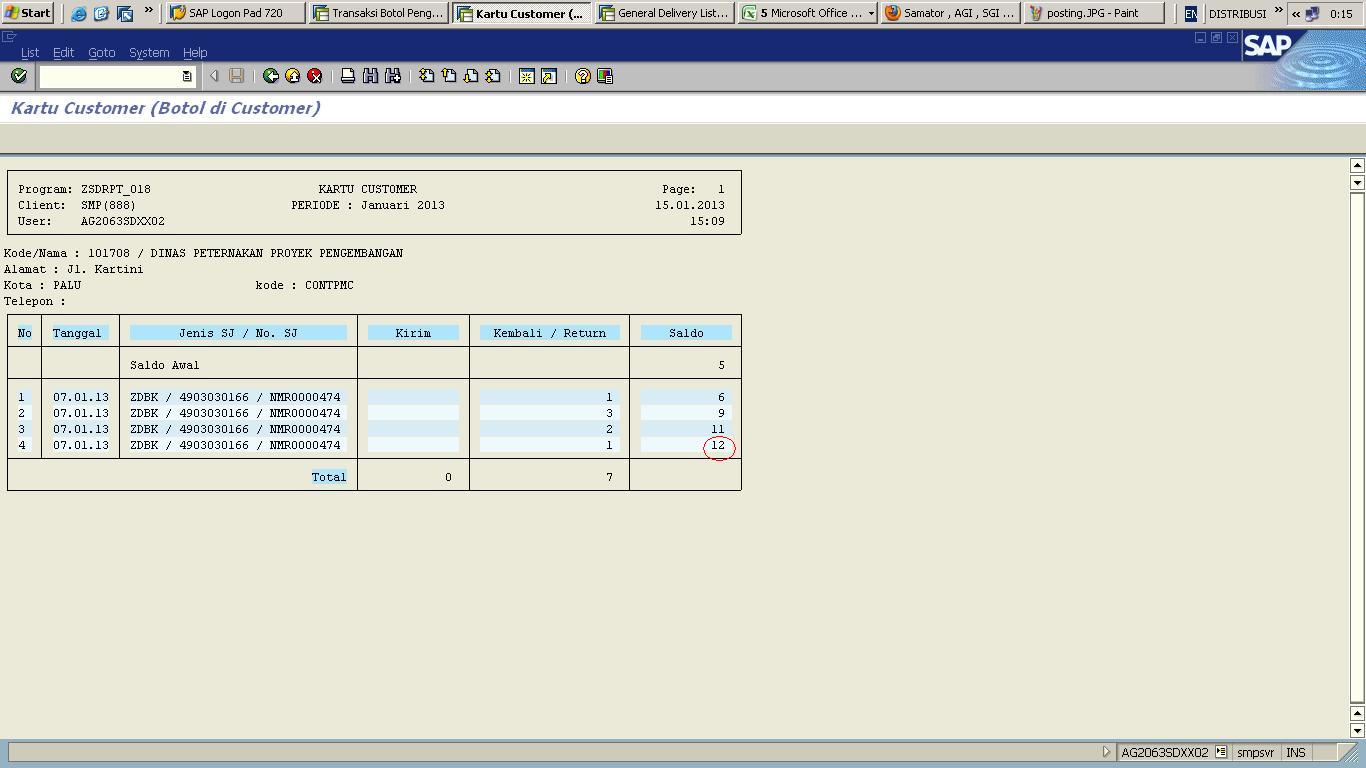Select the SJ entry in row 3
This screenshot has height=768, width=1366.
[x=235, y=429]
